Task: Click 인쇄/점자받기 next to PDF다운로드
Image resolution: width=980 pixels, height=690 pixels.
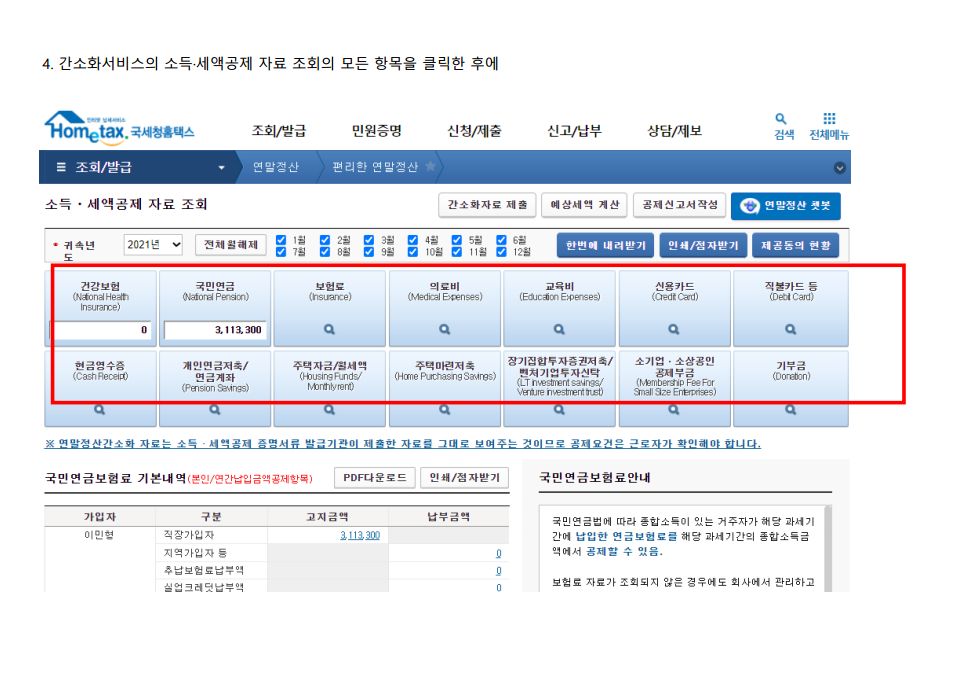Action: pyautogui.click(x=464, y=478)
